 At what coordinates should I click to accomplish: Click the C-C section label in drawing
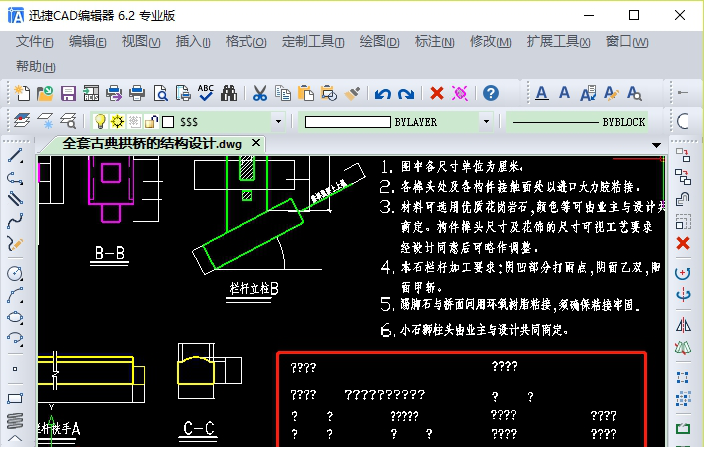point(199,428)
